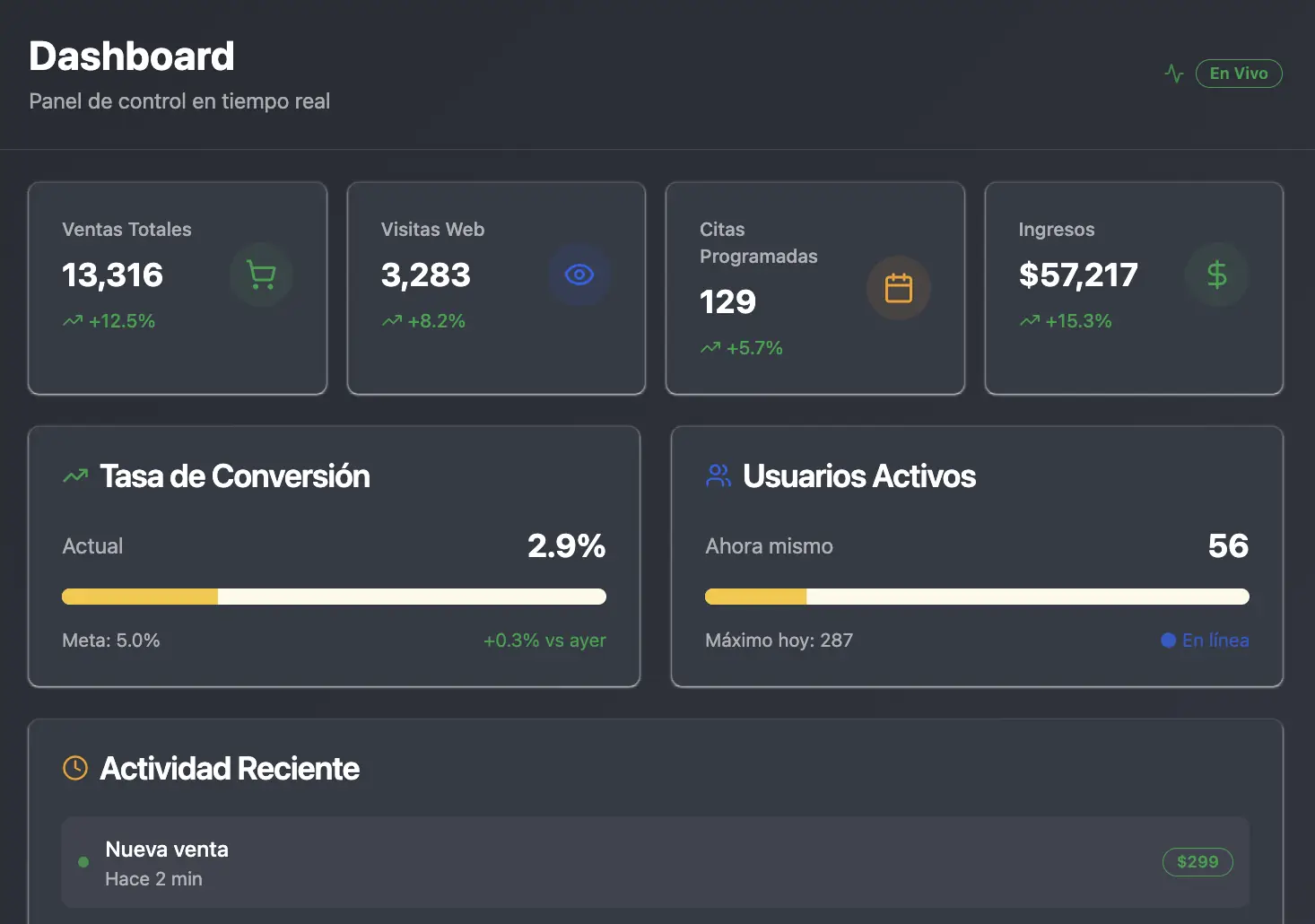Click the shopping cart icon in Ventas Totales
Image resolution: width=1315 pixels, height=924 pixels.
[x=261, y=275]
